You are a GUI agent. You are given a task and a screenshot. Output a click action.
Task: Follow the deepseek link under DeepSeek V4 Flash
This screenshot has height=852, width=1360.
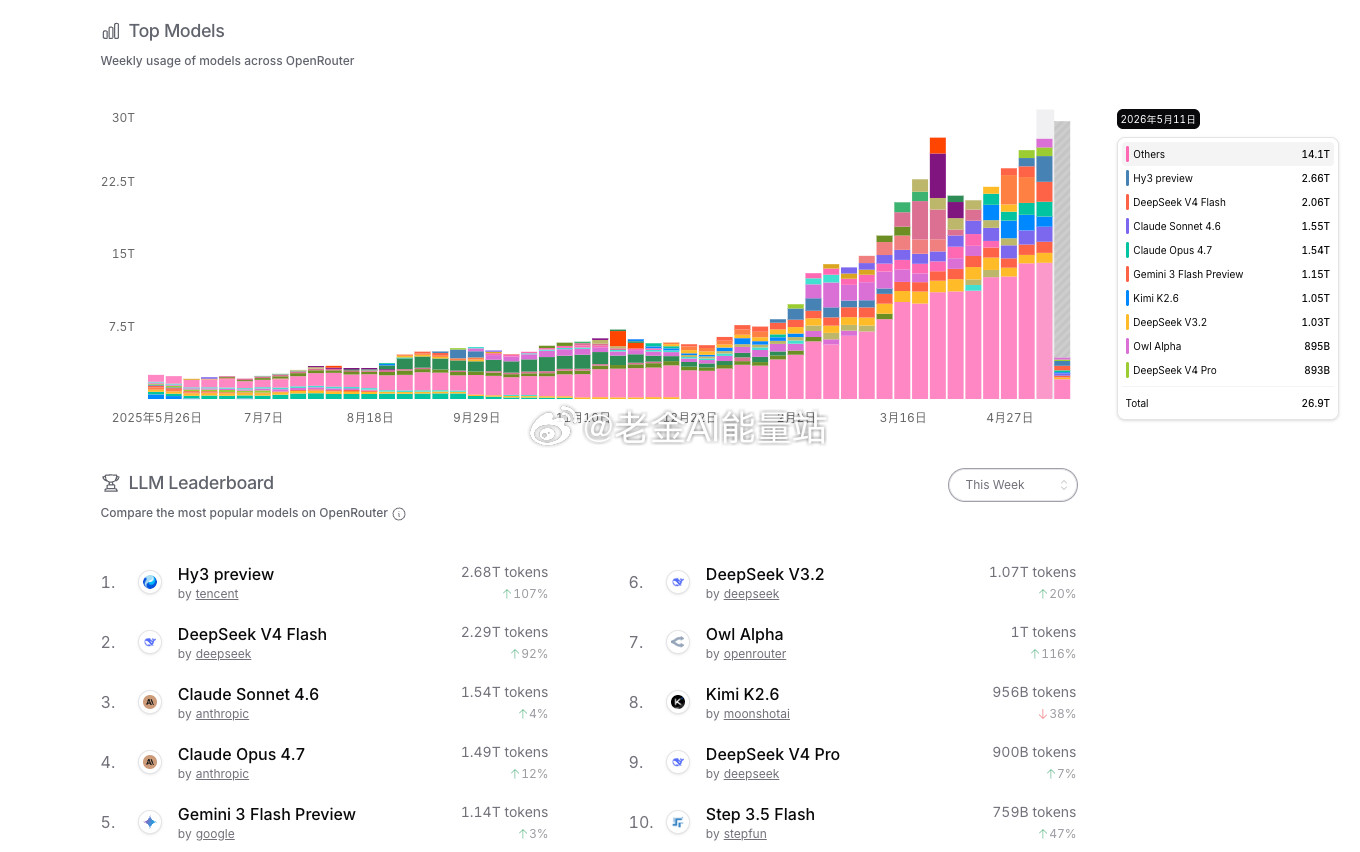point(223,654)
